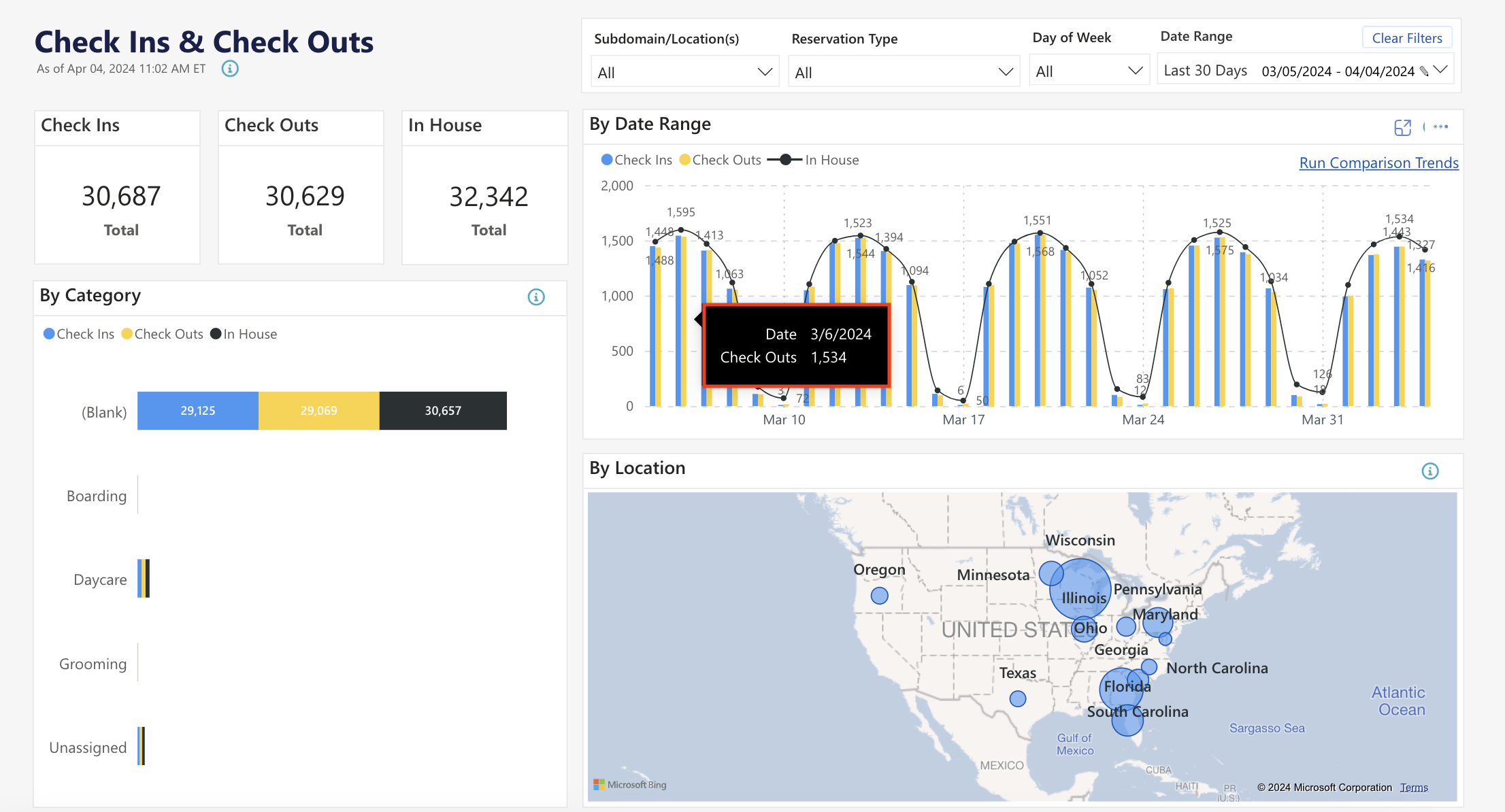The image size is (1505, 812).
Task: Click the Mar 24 axis label
Action: point(1143,420)
